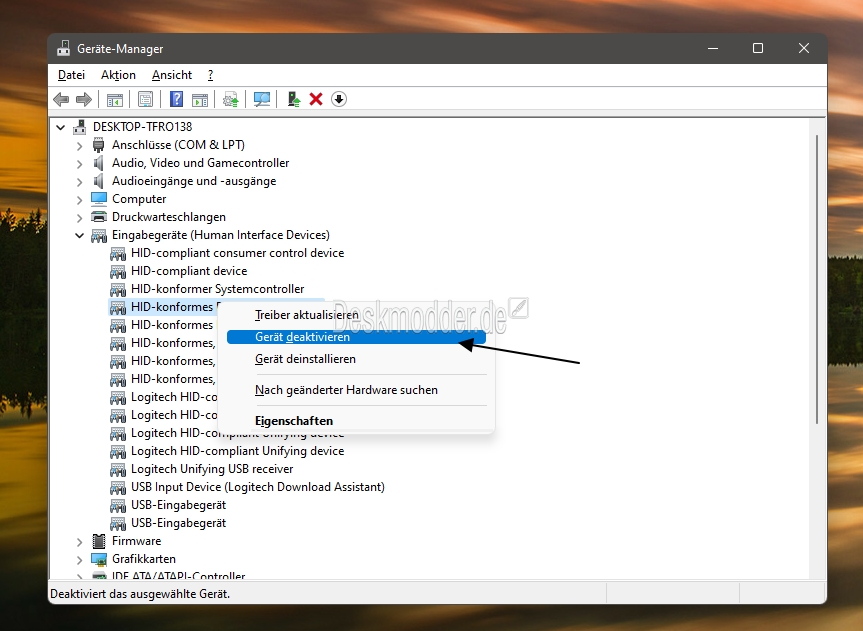Click the Druckwarteschlangen printer icon
863x631 pixels.
[99, 217]
